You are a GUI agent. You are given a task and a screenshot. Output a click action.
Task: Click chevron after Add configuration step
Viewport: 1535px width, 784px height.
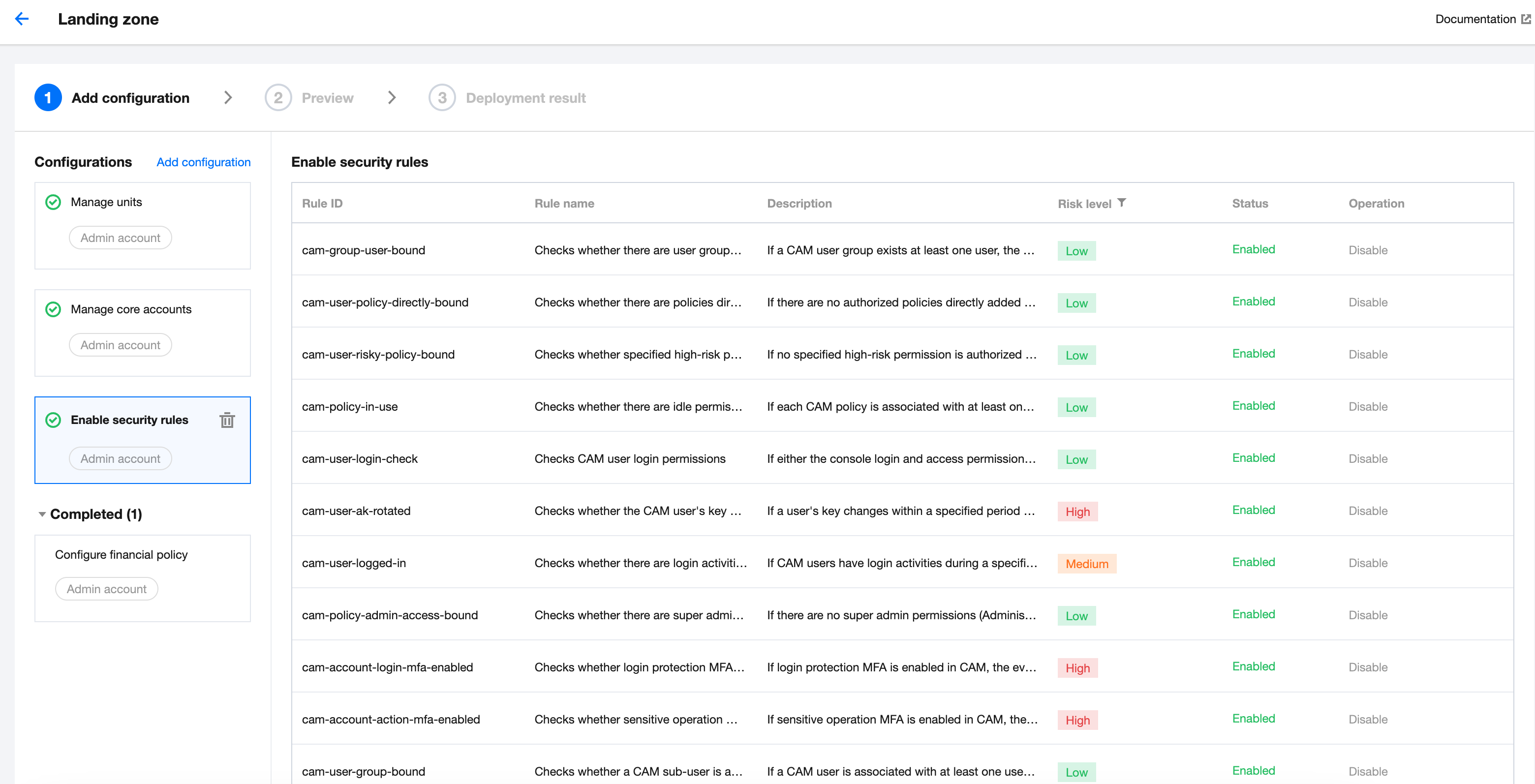[x=228, y=98]
